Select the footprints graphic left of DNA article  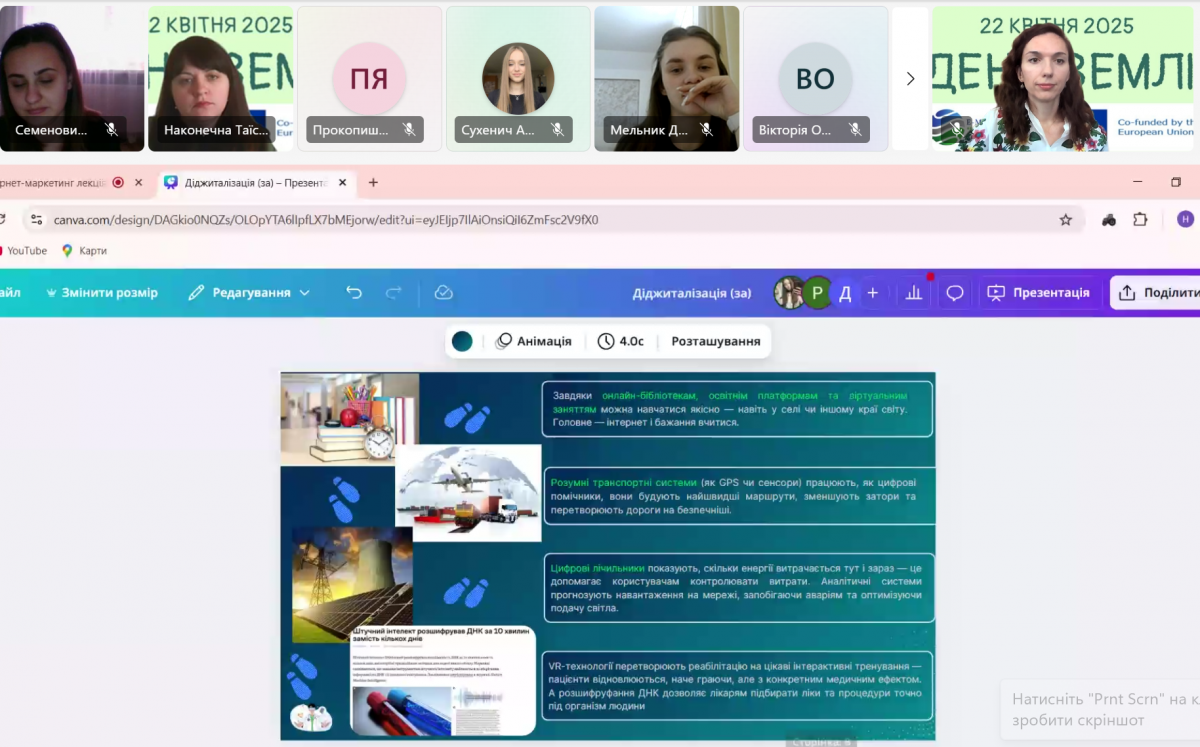(x=302, y=677)
